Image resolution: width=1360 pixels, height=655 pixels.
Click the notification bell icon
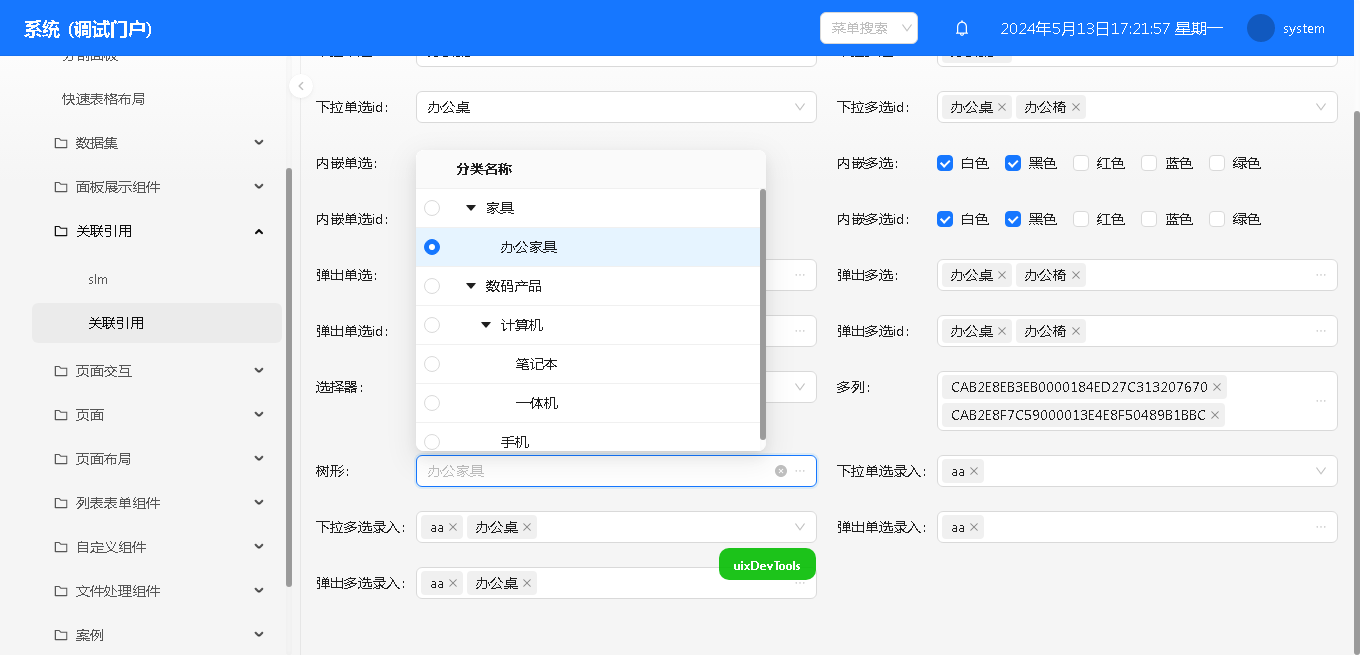click(962, 29)
